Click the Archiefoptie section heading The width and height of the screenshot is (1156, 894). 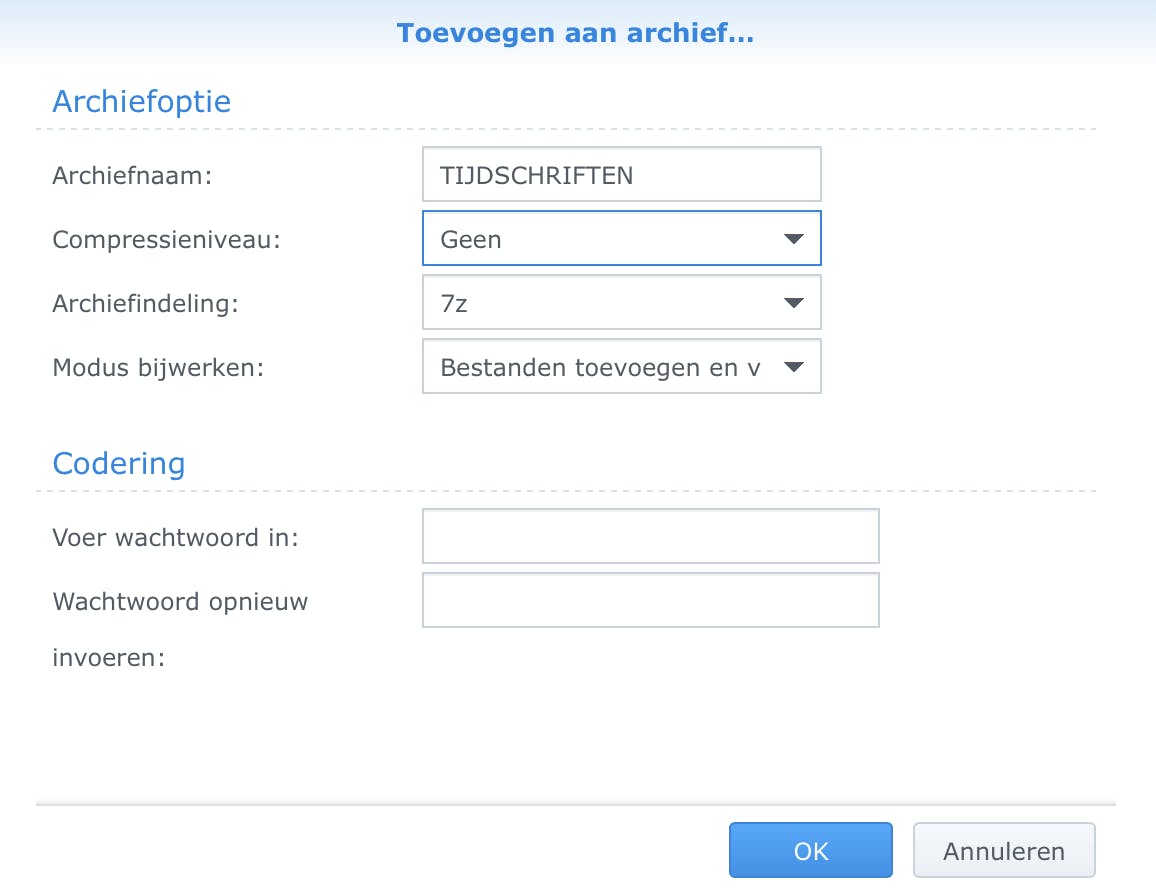[141, 101]
